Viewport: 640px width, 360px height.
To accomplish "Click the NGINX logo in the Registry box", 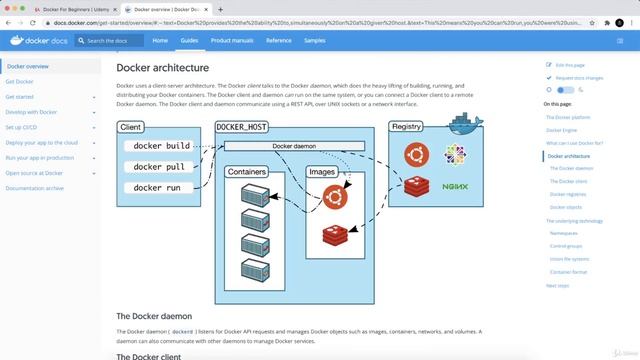I will click(455, 187).
